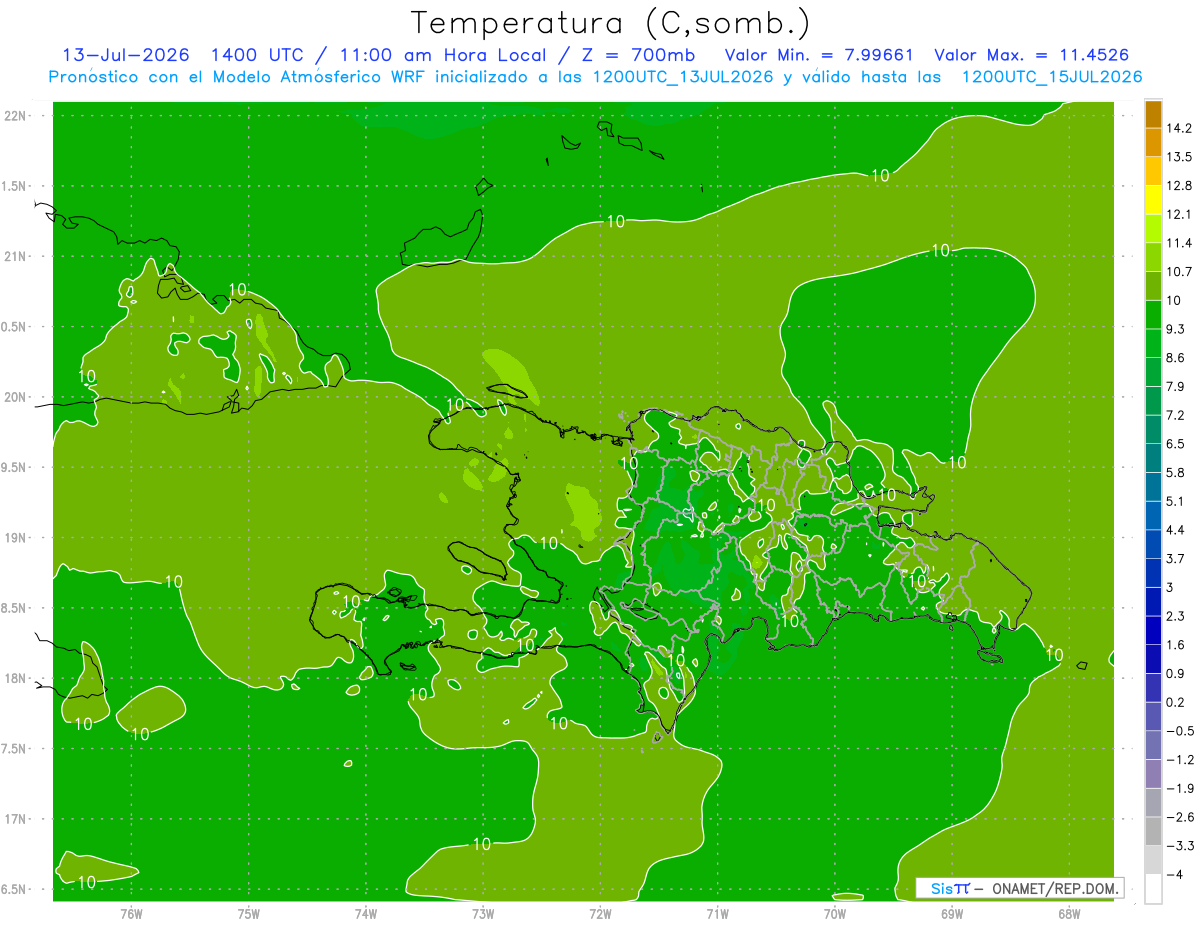1200x927 pixels.
Task: Click the "8.5N" latitude axis label
Action: coord(14,608)
